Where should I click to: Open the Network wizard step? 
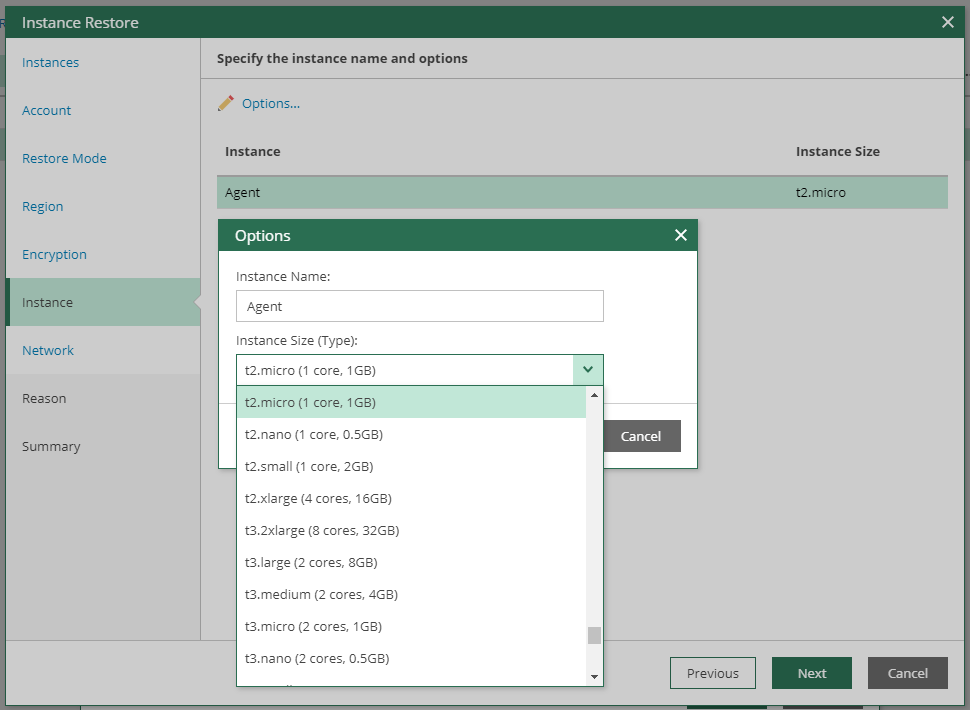pos(48,351)
